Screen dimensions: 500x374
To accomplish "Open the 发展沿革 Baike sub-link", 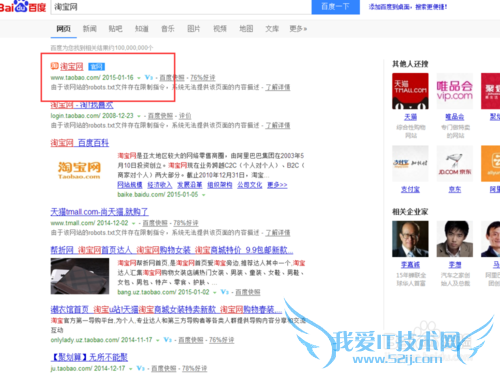I will pos(190,185).
